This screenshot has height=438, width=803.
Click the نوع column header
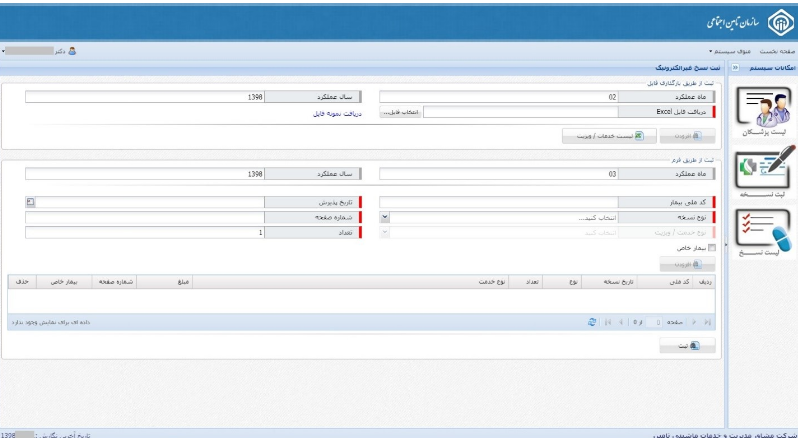pyautogui.click(x=562, y=282)
